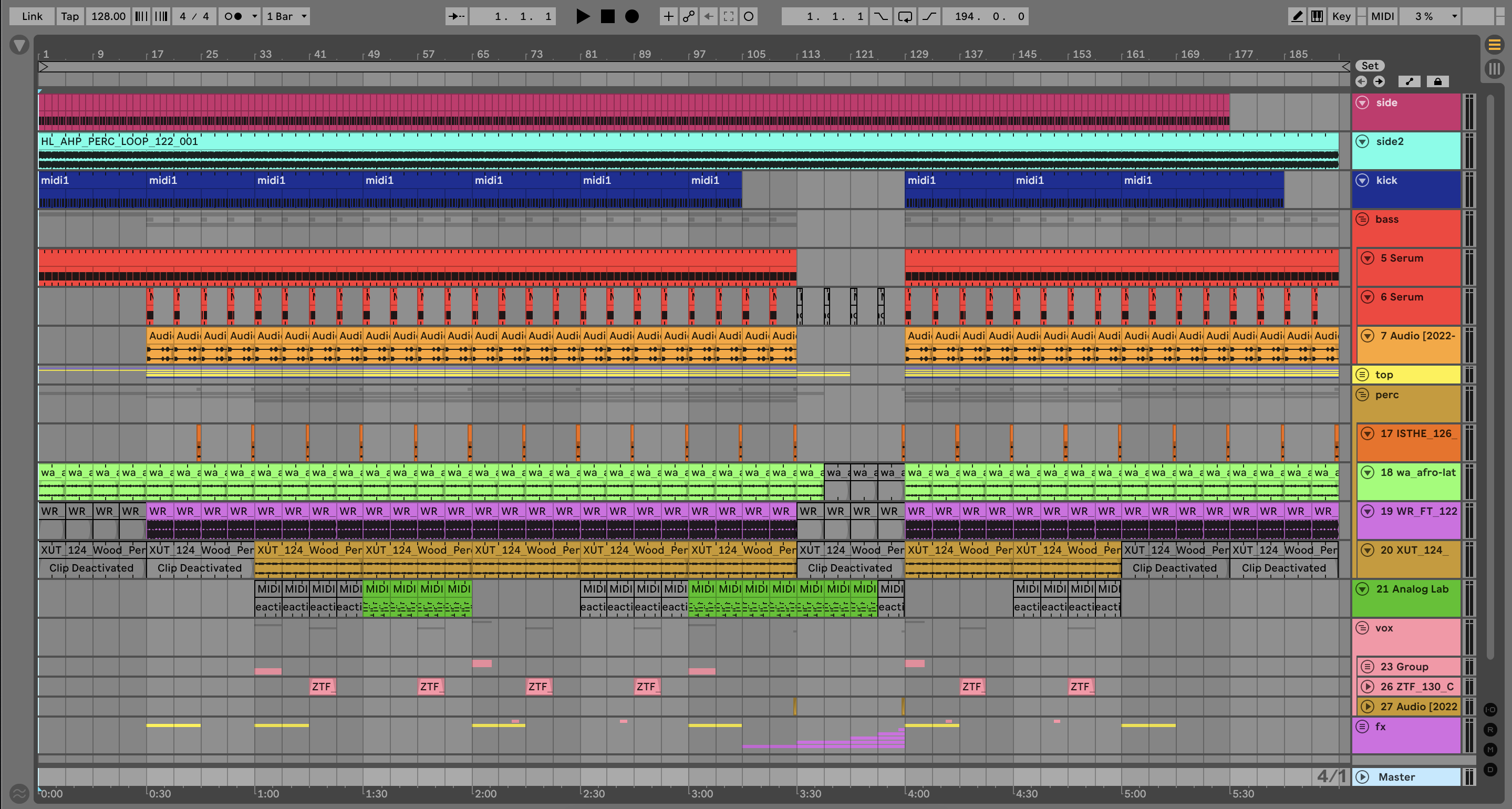
Task: Toggle the Follow playback arrow button
Action: coord(456,16)
